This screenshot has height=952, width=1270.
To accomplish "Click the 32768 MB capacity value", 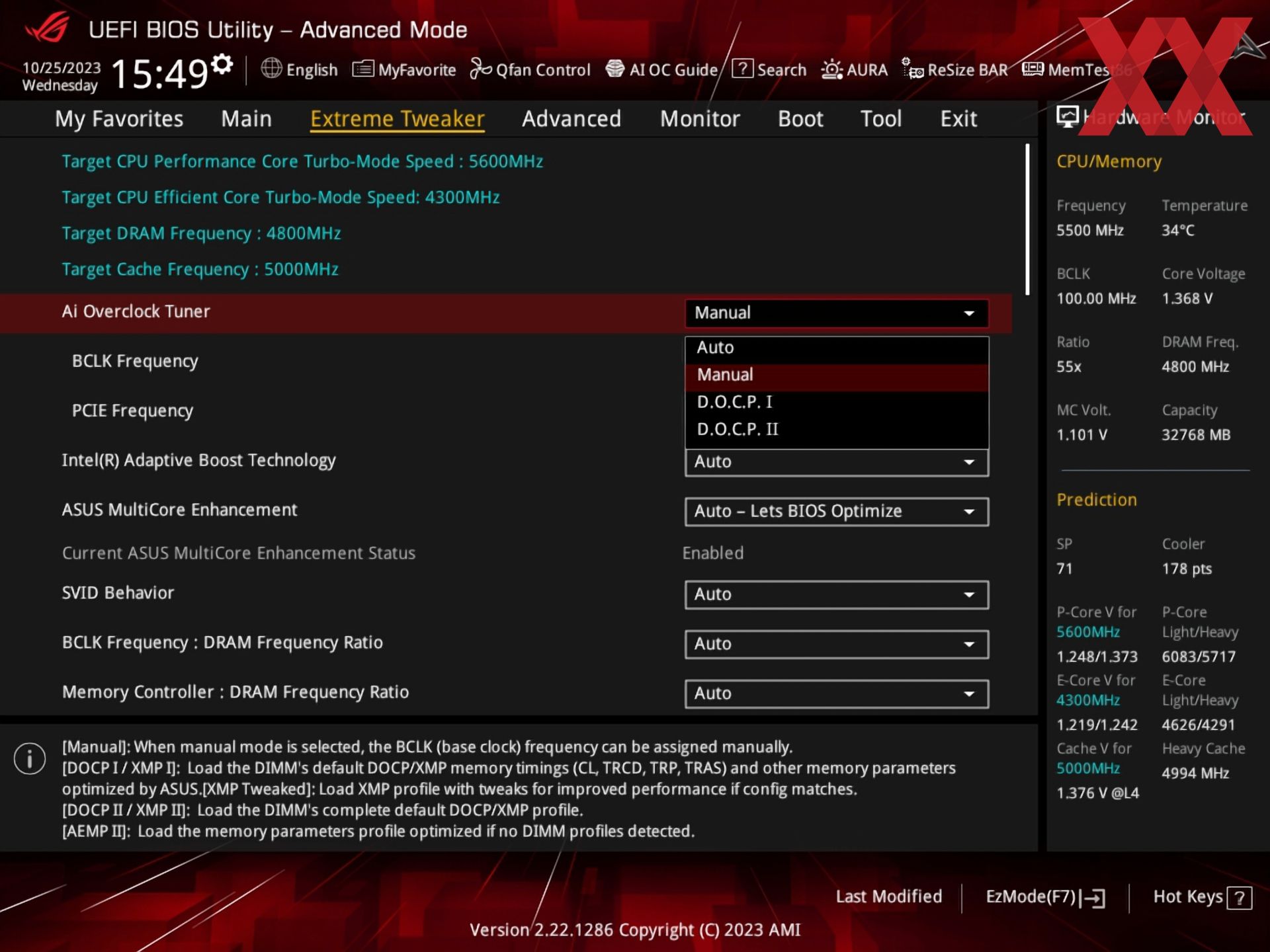I will [1196, 435].
